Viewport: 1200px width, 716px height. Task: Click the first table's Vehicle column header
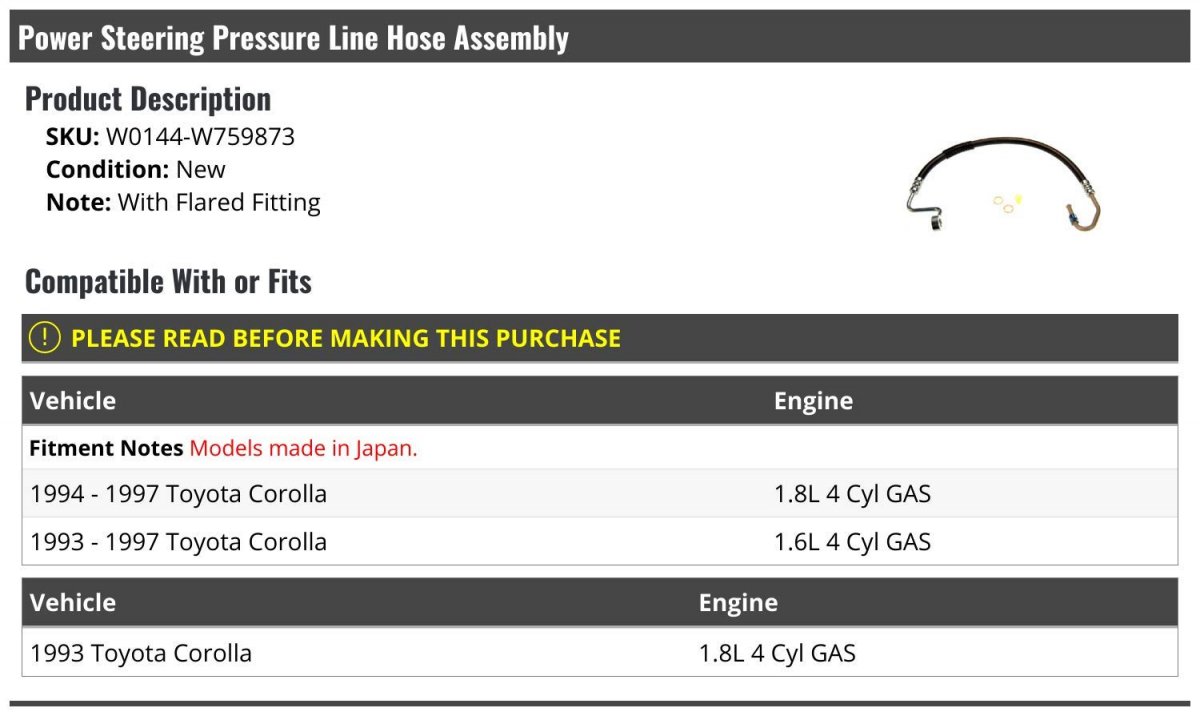(x=73, y=401)
